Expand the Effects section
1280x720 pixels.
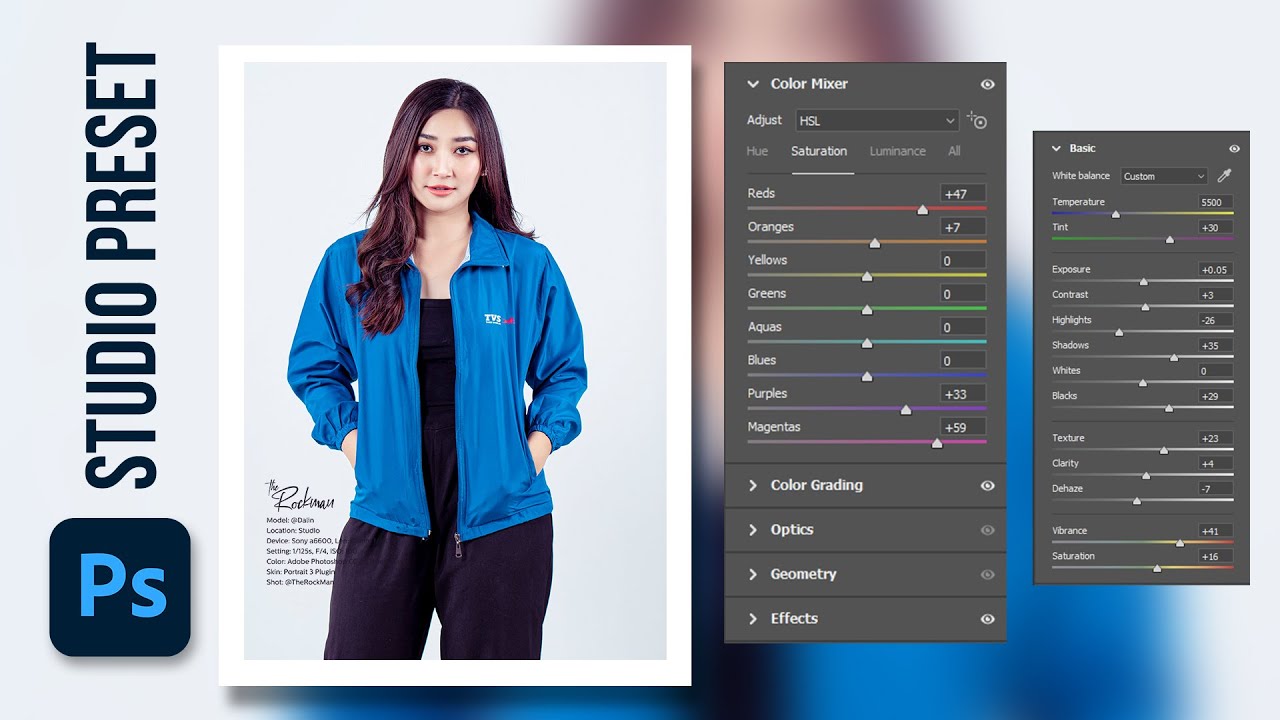click(753, 619)
